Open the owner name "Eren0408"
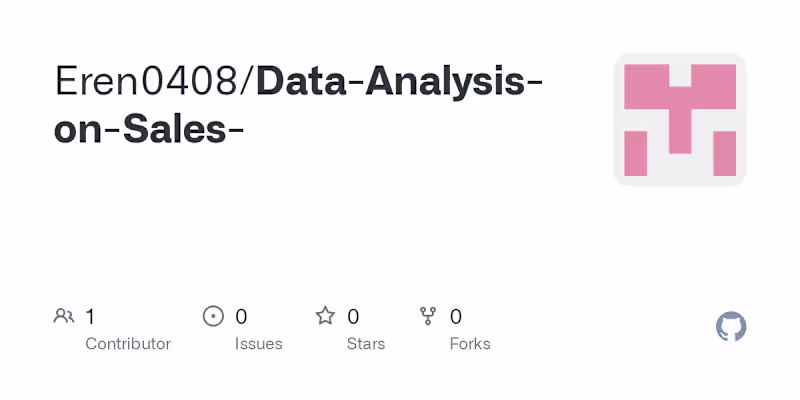Screen dimensions: 800x400 click(147, 82)
